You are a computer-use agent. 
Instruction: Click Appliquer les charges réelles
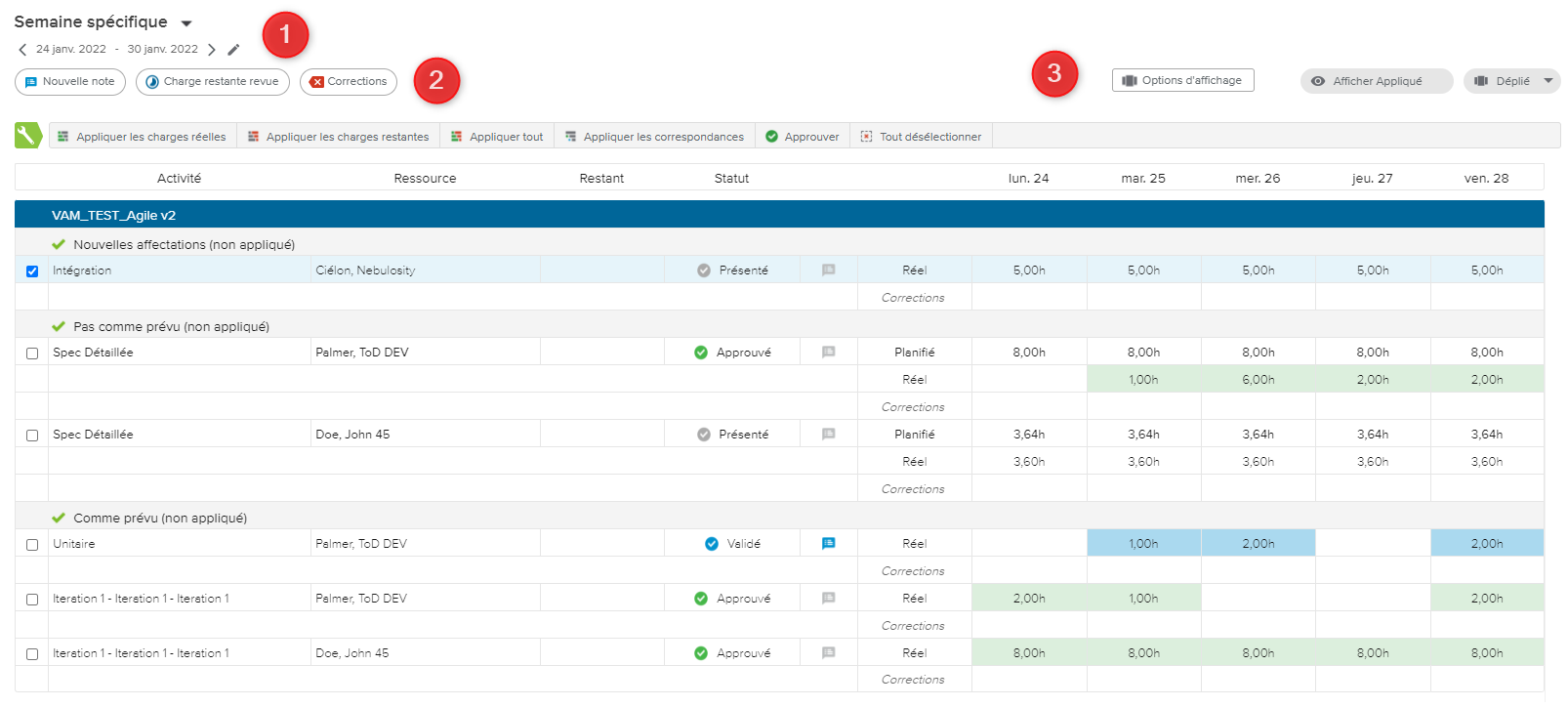click(143, 137)
